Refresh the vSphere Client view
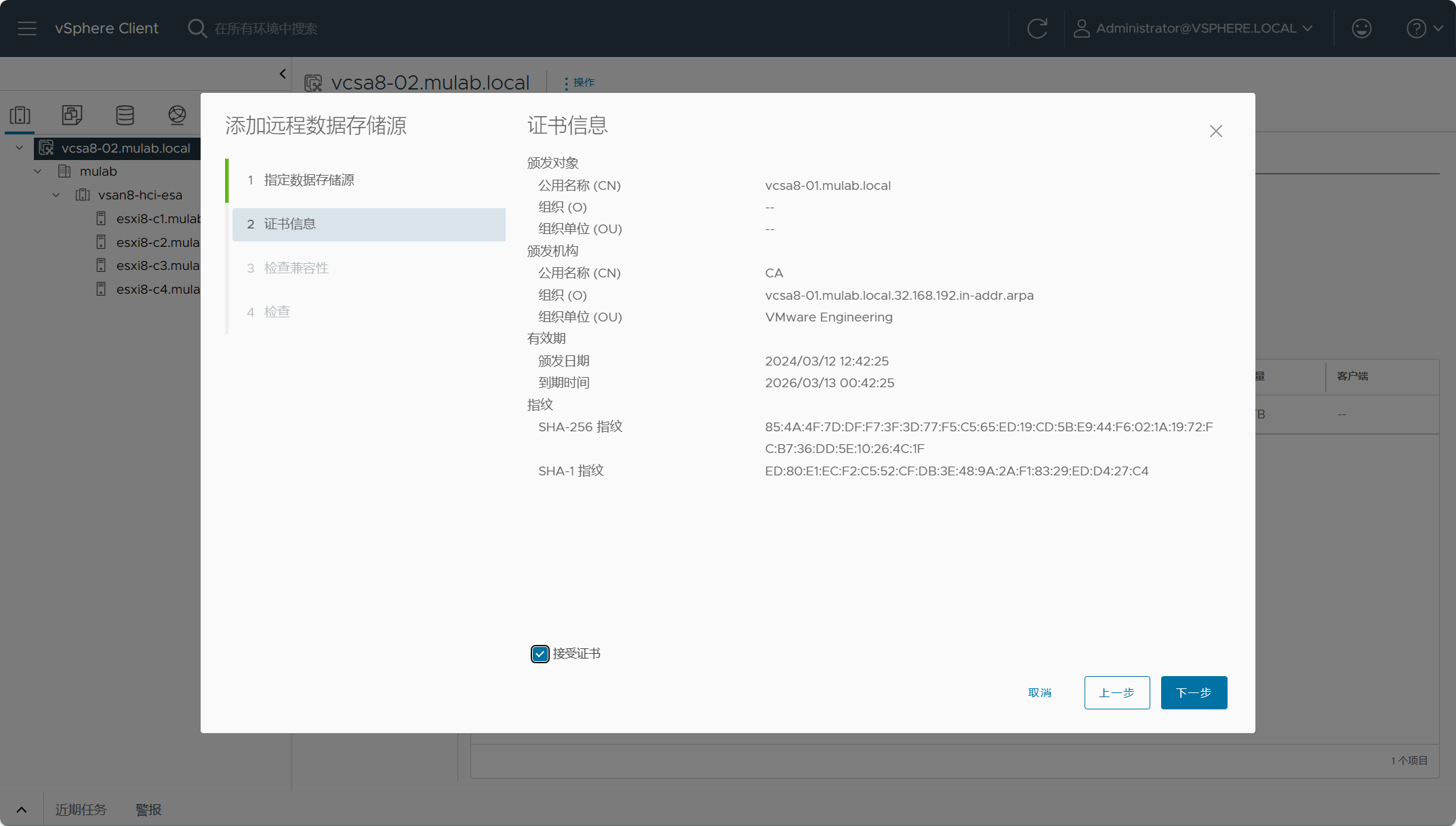The width and height of the screenshot is (1456, 826). [1037, 28]
